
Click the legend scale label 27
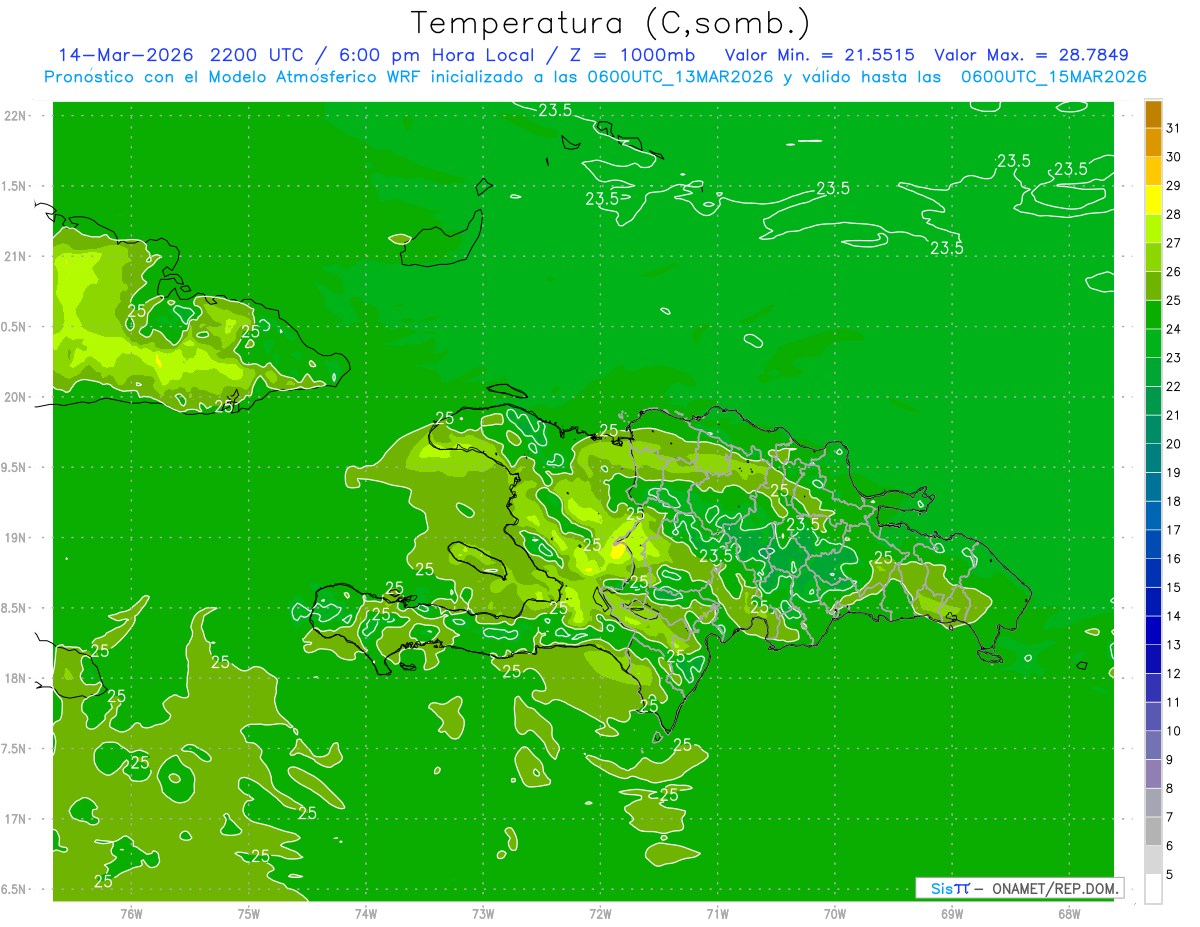[1174, 243]
